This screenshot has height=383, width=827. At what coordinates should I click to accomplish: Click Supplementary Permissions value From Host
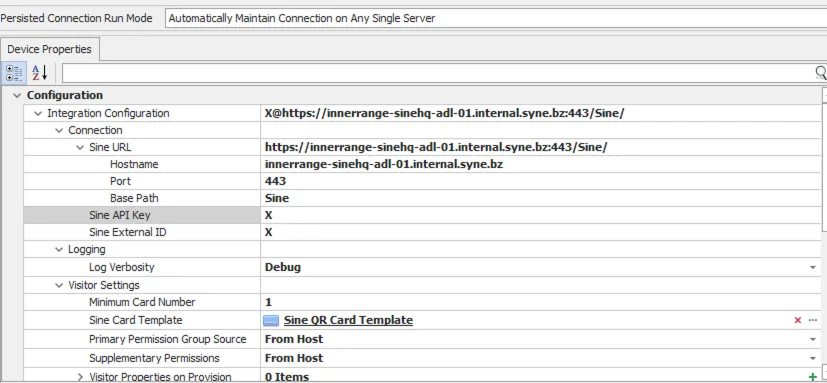pyautogui.click(x=294, y=359)
